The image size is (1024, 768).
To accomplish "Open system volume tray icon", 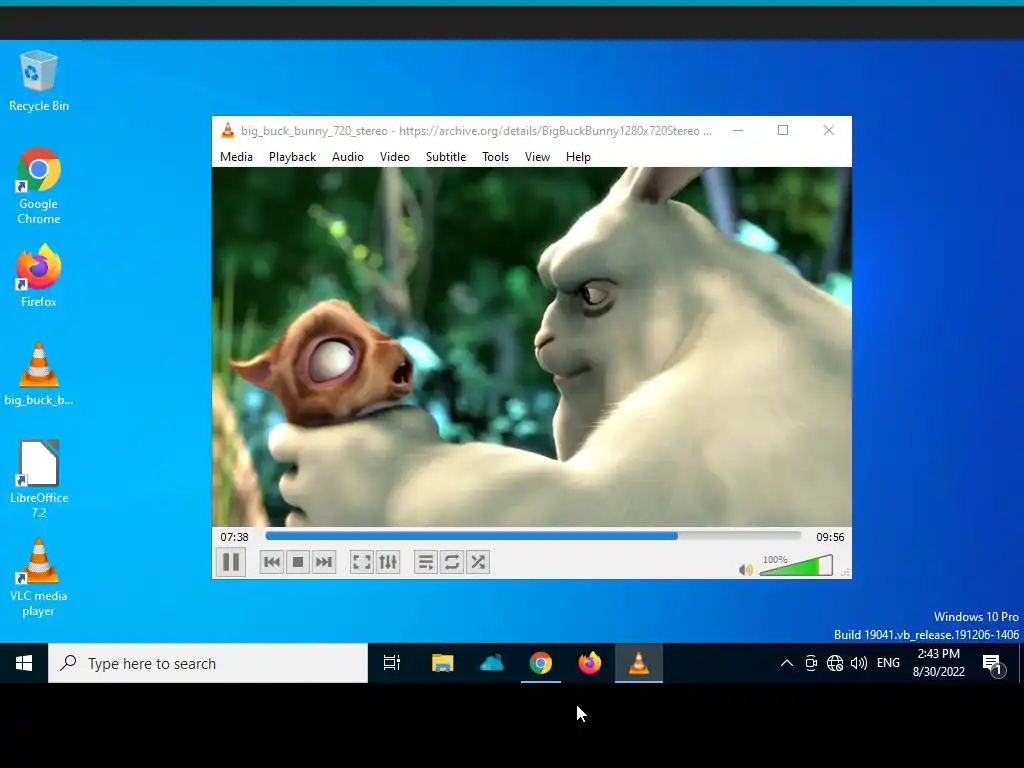I will pos(859,664).
